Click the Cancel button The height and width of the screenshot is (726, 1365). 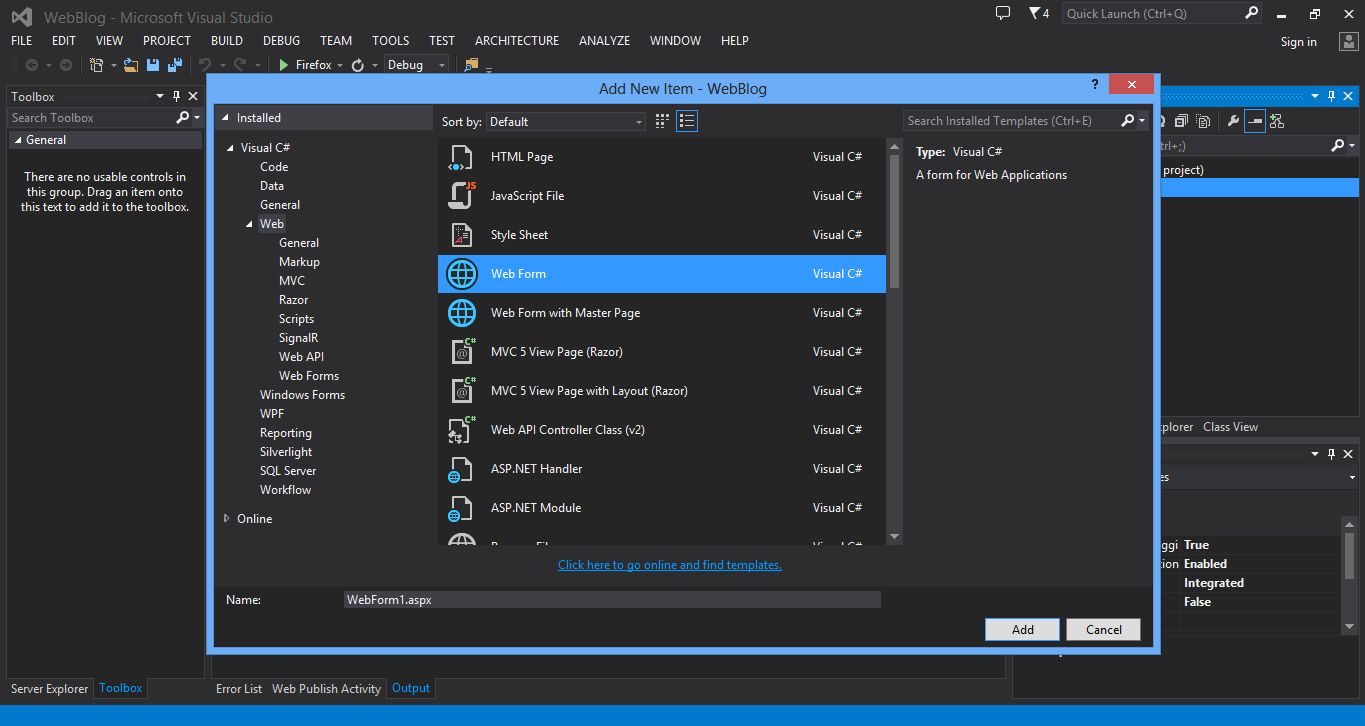1104,630
